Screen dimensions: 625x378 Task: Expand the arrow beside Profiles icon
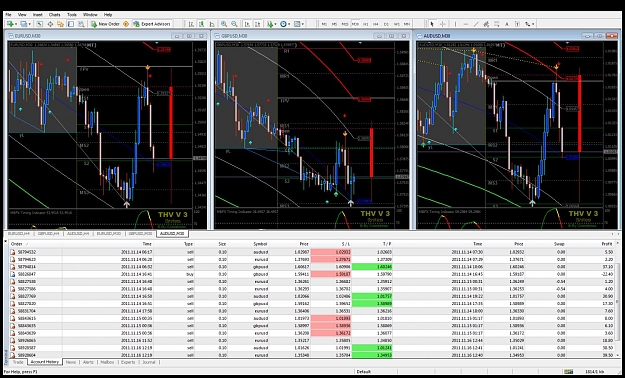click(29, 24)
